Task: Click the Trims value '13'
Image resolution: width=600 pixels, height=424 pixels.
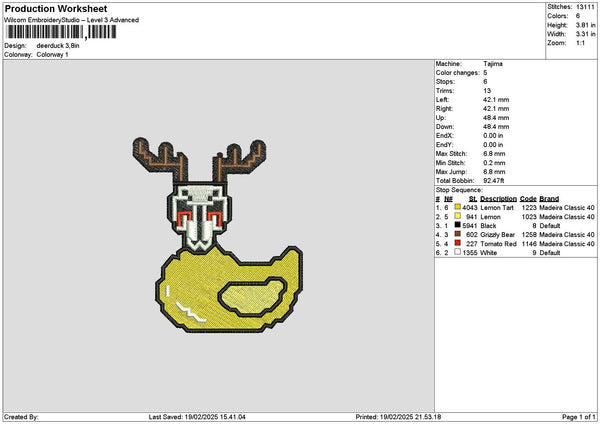Action: click(x=487, y=91)
